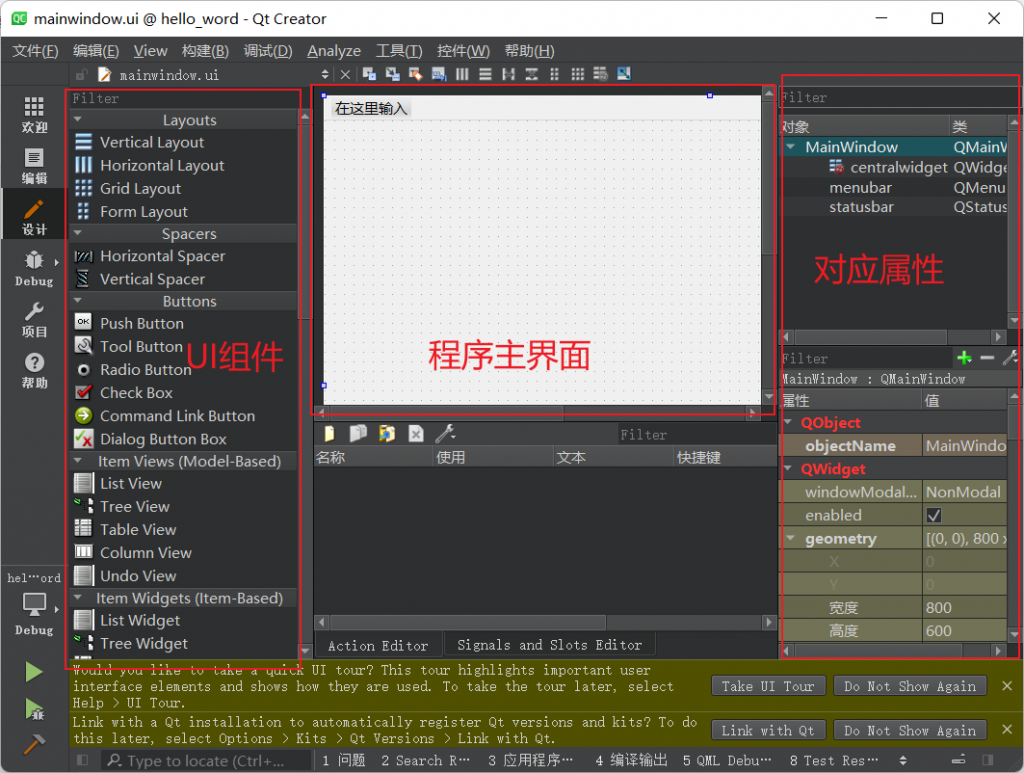Viewport: 1024px width, 773px height.
Task: Open 1 问题 (Issues) output pane
Action: pyautogui.click(x=344, y=760)
